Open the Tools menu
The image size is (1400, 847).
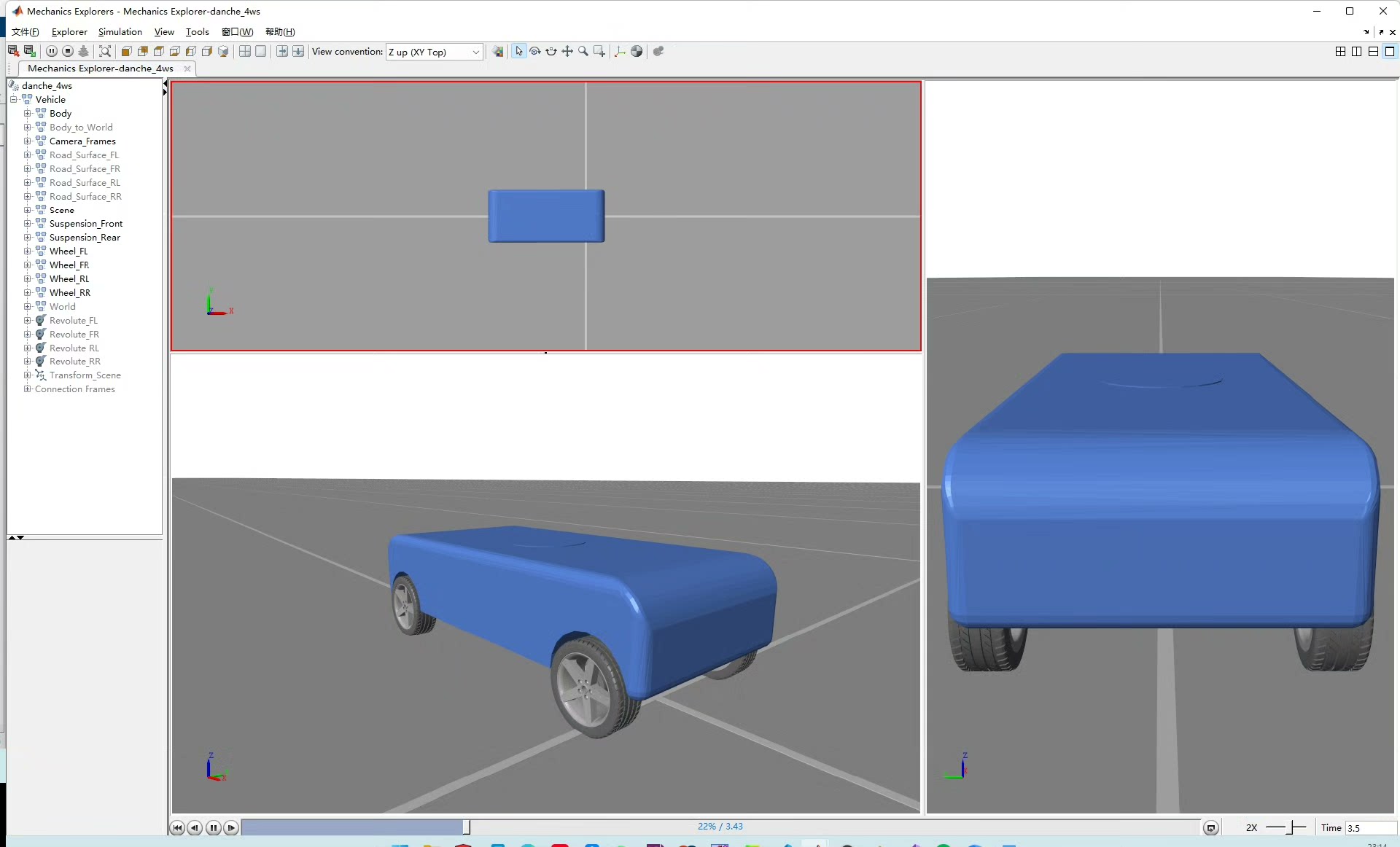(197, 32)
